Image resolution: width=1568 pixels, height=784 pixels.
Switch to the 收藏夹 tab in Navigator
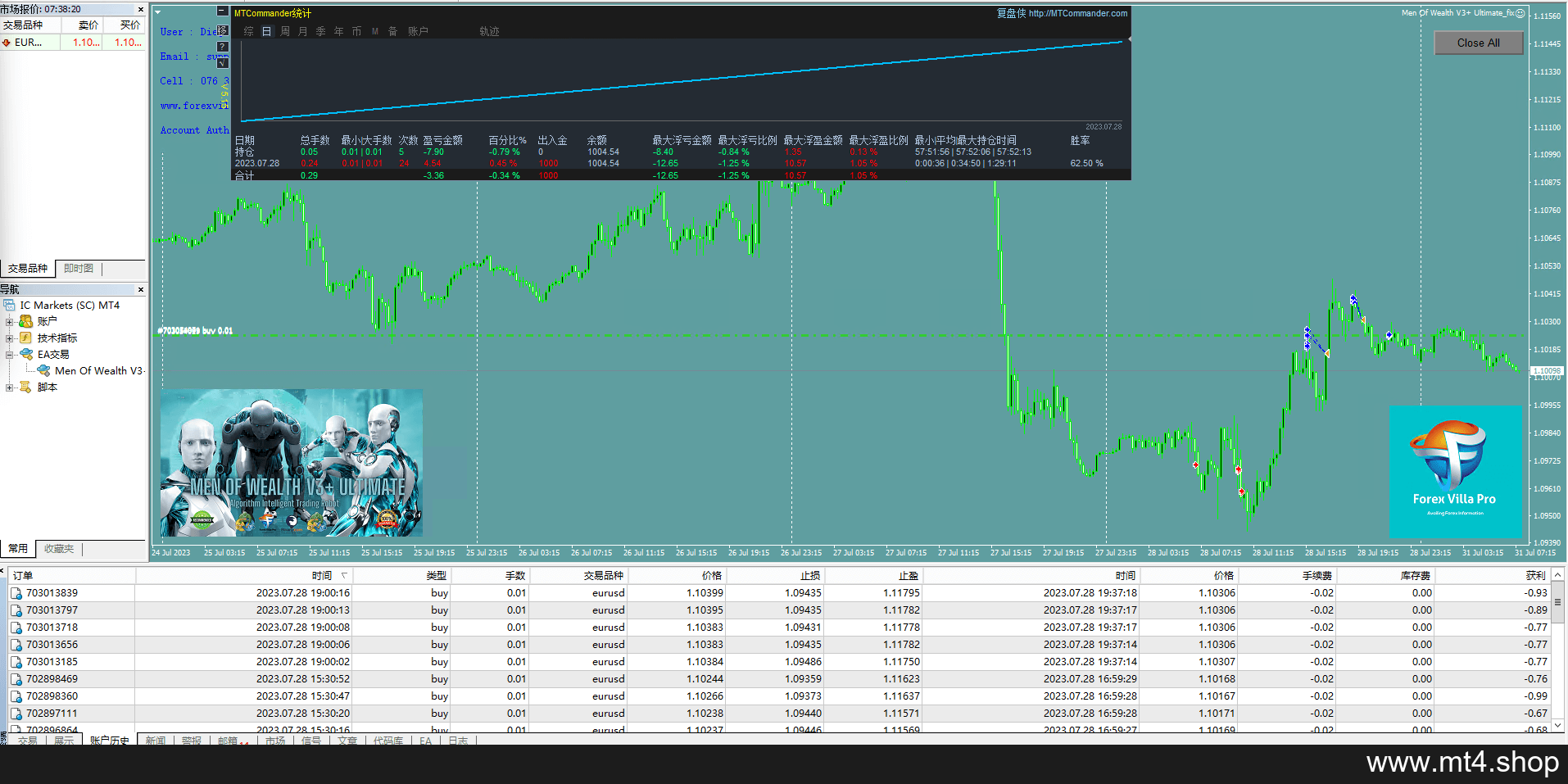(59, 549)
